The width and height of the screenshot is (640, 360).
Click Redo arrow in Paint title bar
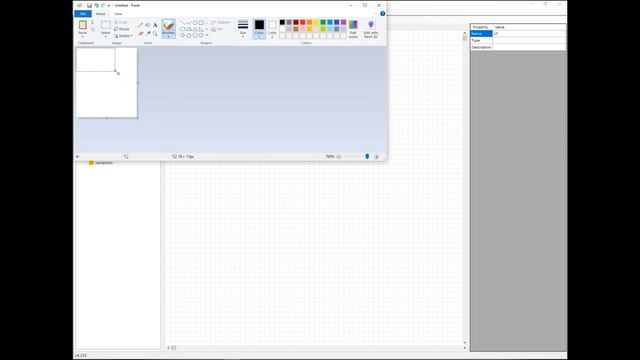(x=103, y=5)
